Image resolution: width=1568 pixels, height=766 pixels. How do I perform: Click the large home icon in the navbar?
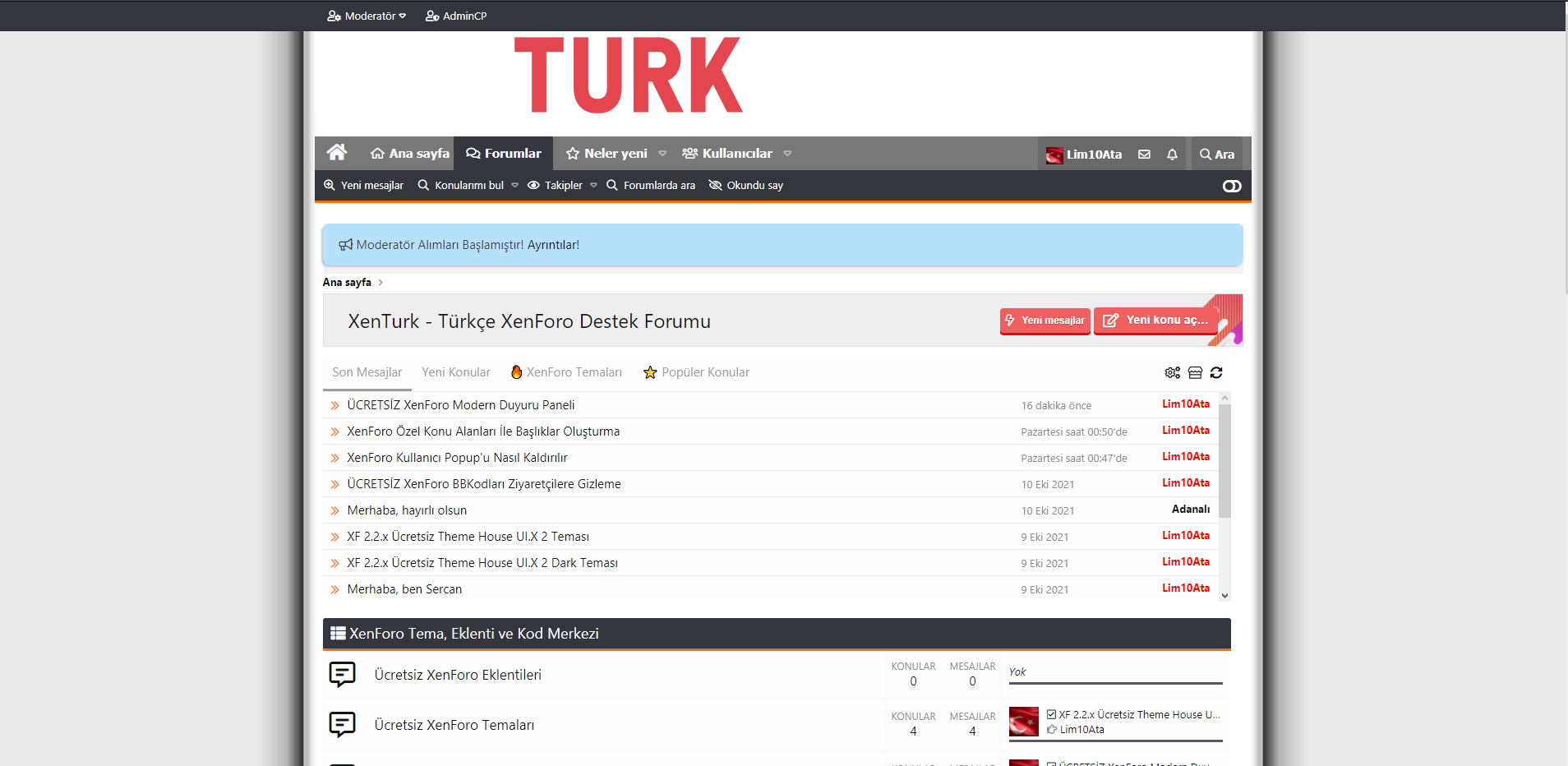click(337, 153)
